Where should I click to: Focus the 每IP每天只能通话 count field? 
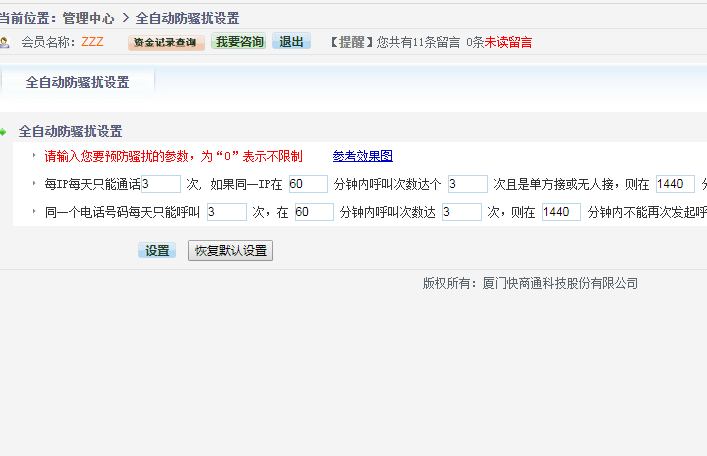(161, 184)
